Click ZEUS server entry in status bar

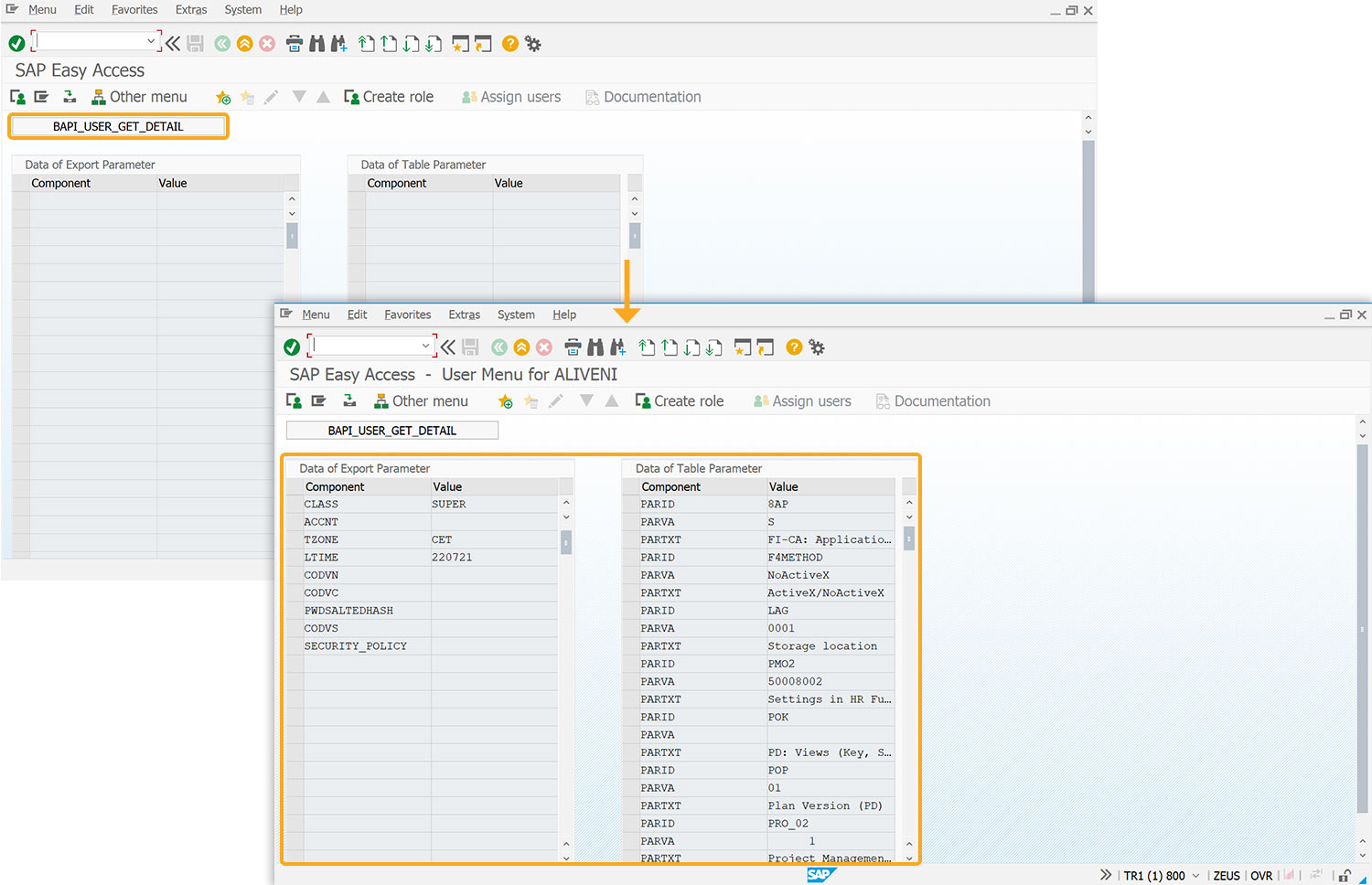[1227, 876]
